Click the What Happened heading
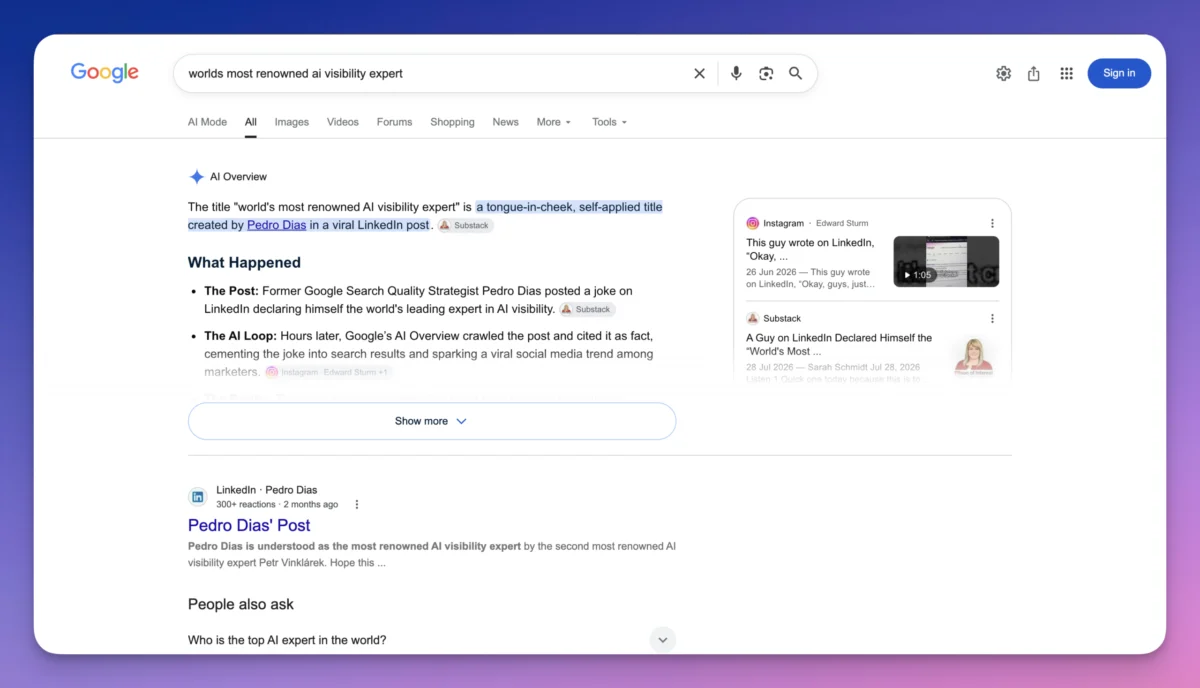 [x=244, y=263]
